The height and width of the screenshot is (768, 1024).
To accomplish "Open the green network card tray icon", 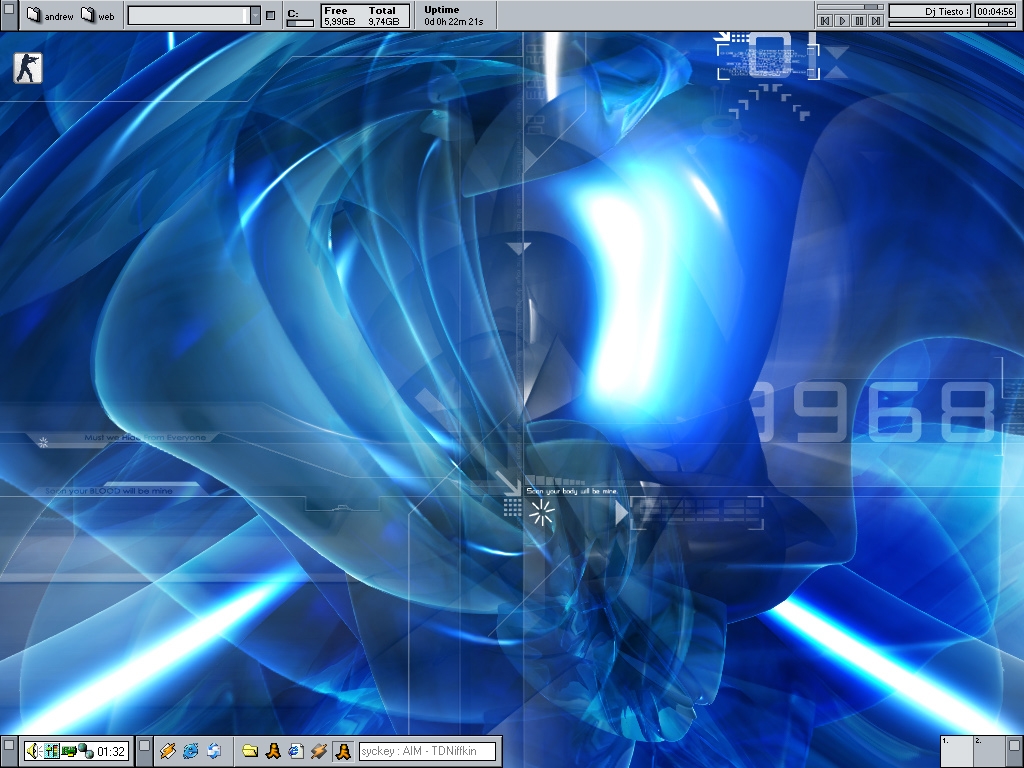I will click(x=69, y=751).
